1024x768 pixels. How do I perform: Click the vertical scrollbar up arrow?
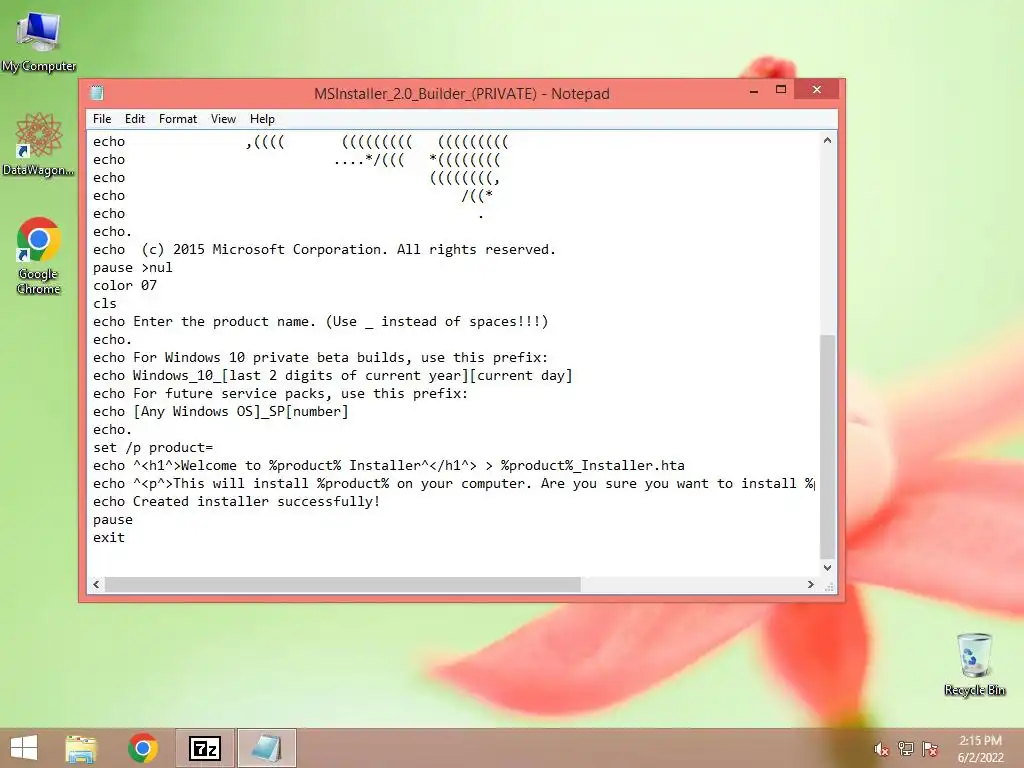tap(827, 140)
